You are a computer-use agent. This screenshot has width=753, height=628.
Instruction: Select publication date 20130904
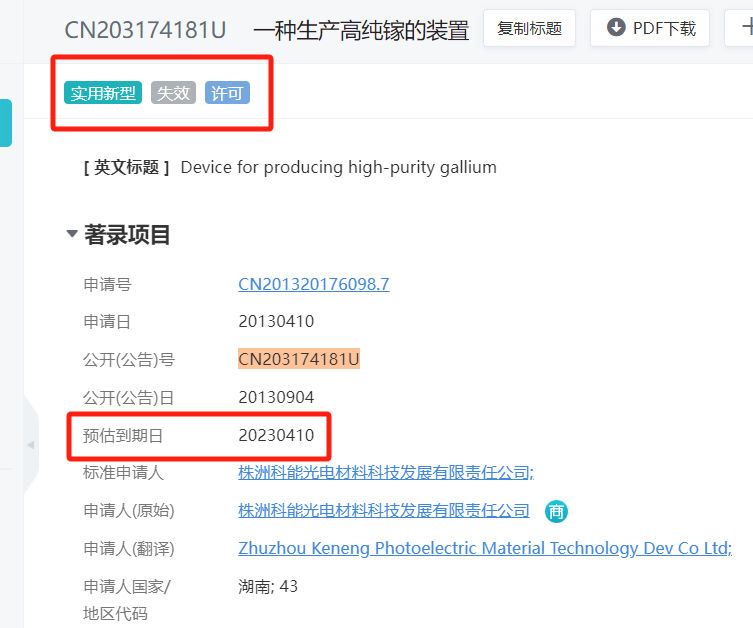276,397
